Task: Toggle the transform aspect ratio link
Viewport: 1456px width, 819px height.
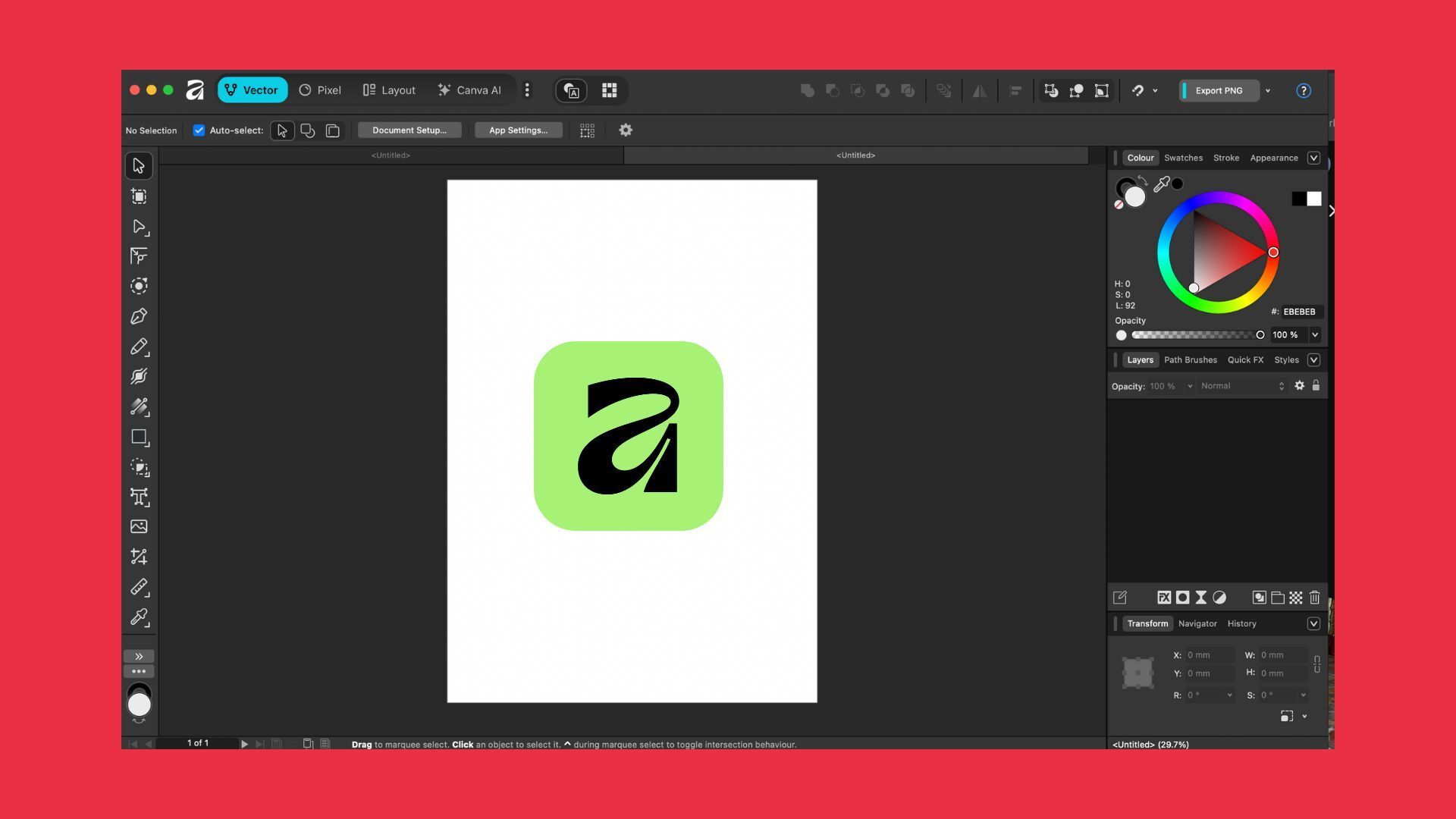Action: coord(1317,664)
